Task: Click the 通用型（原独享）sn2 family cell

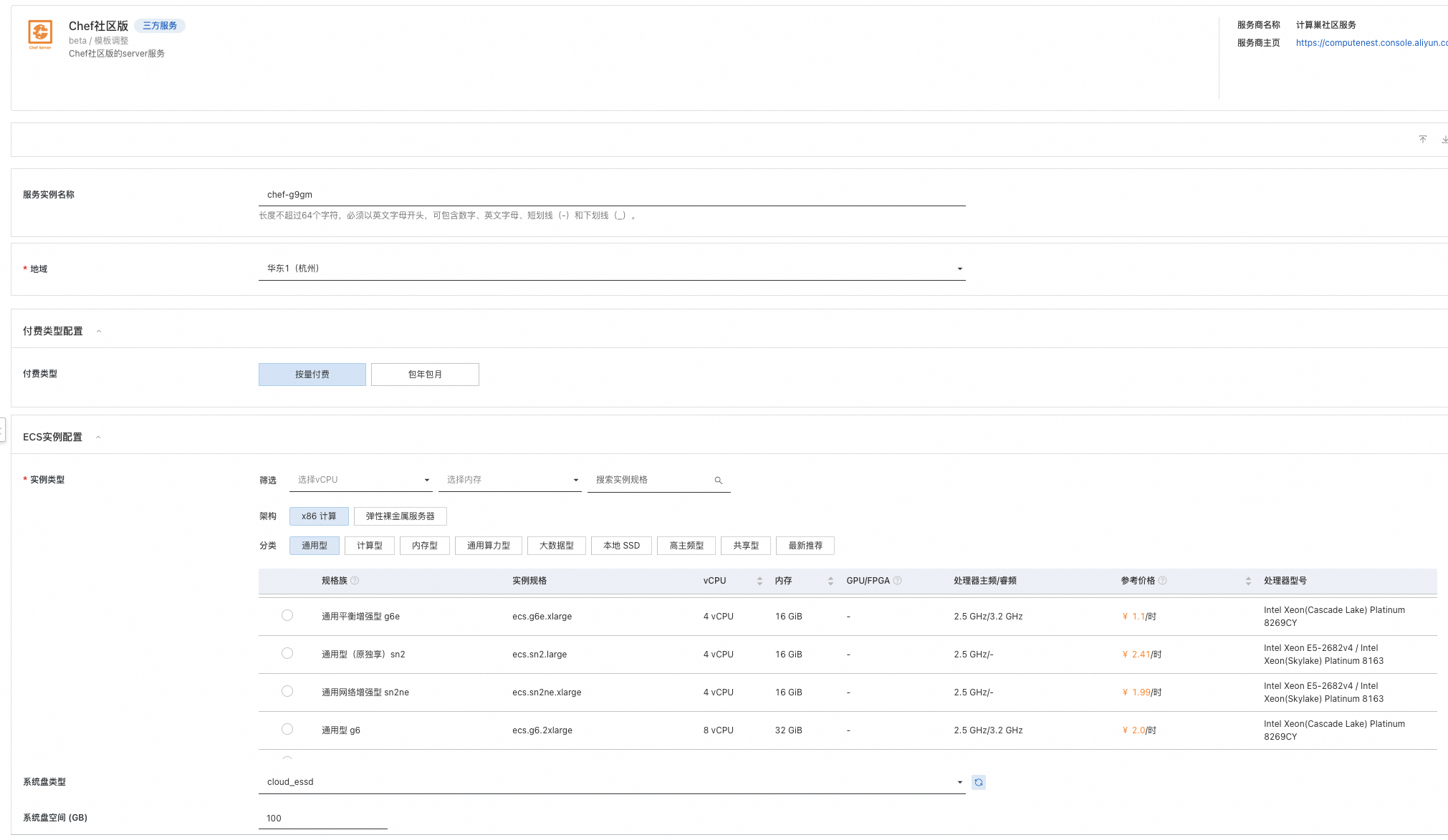Action: coord(363,655)
